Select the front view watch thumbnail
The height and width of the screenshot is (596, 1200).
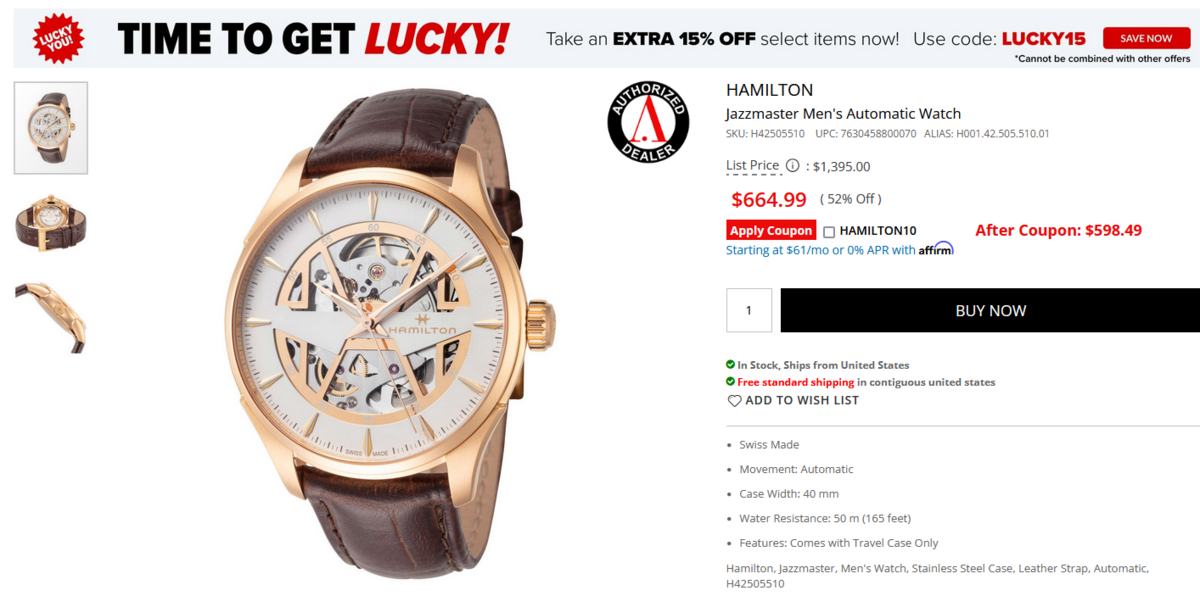(x=51, y=128)
